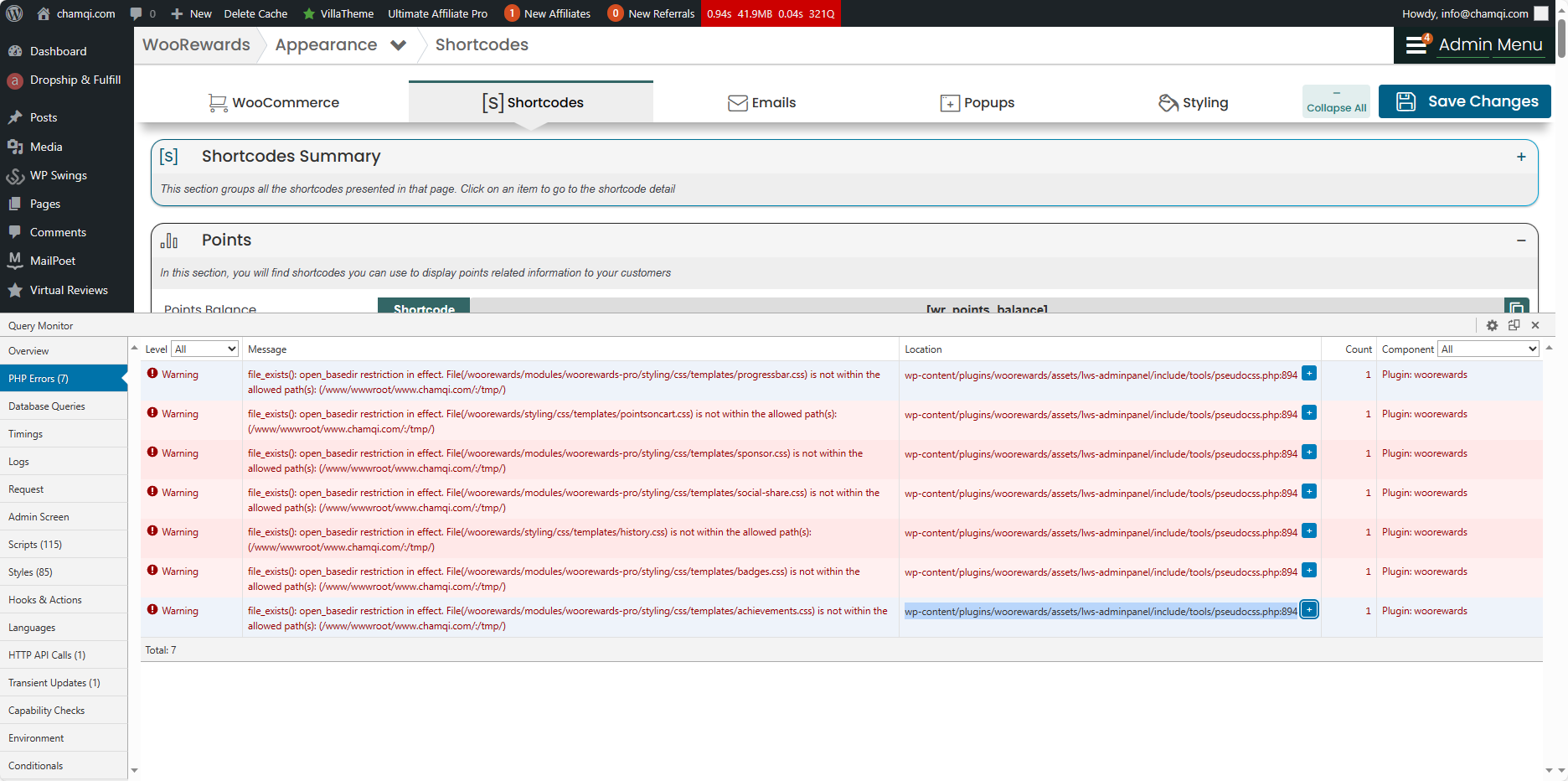Open the Styling tab
The width and height of the screenshot is (1568, 781).
(1193, 102)
